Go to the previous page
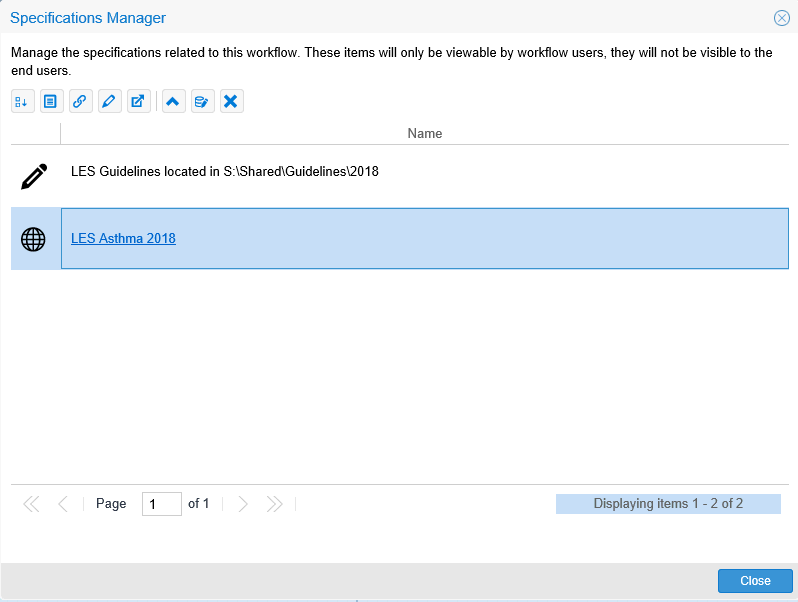The image size is (798, 602). pyautogui.click(x=63, y=504)
